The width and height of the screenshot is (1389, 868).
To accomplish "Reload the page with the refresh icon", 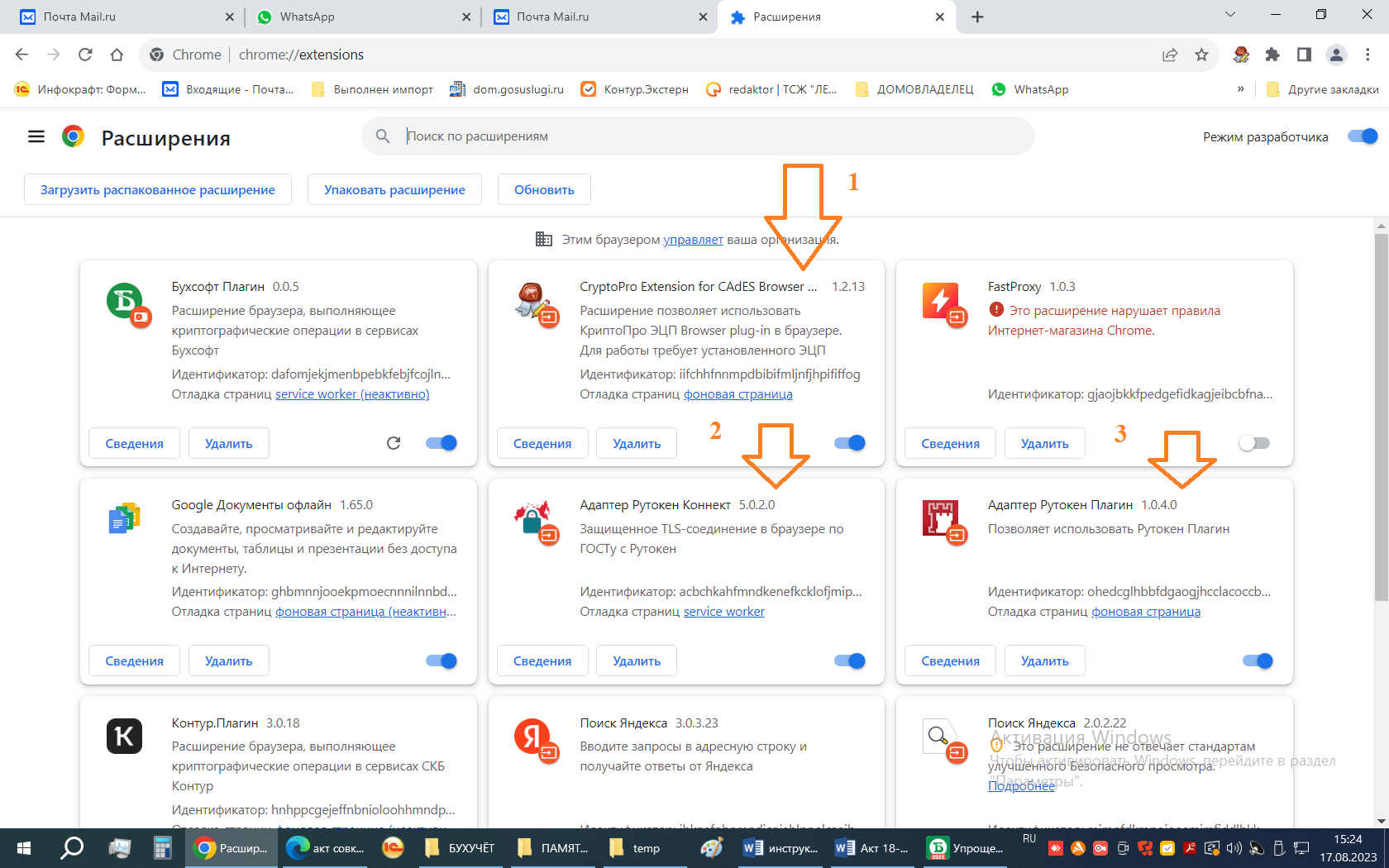I will tap(85, 55).
